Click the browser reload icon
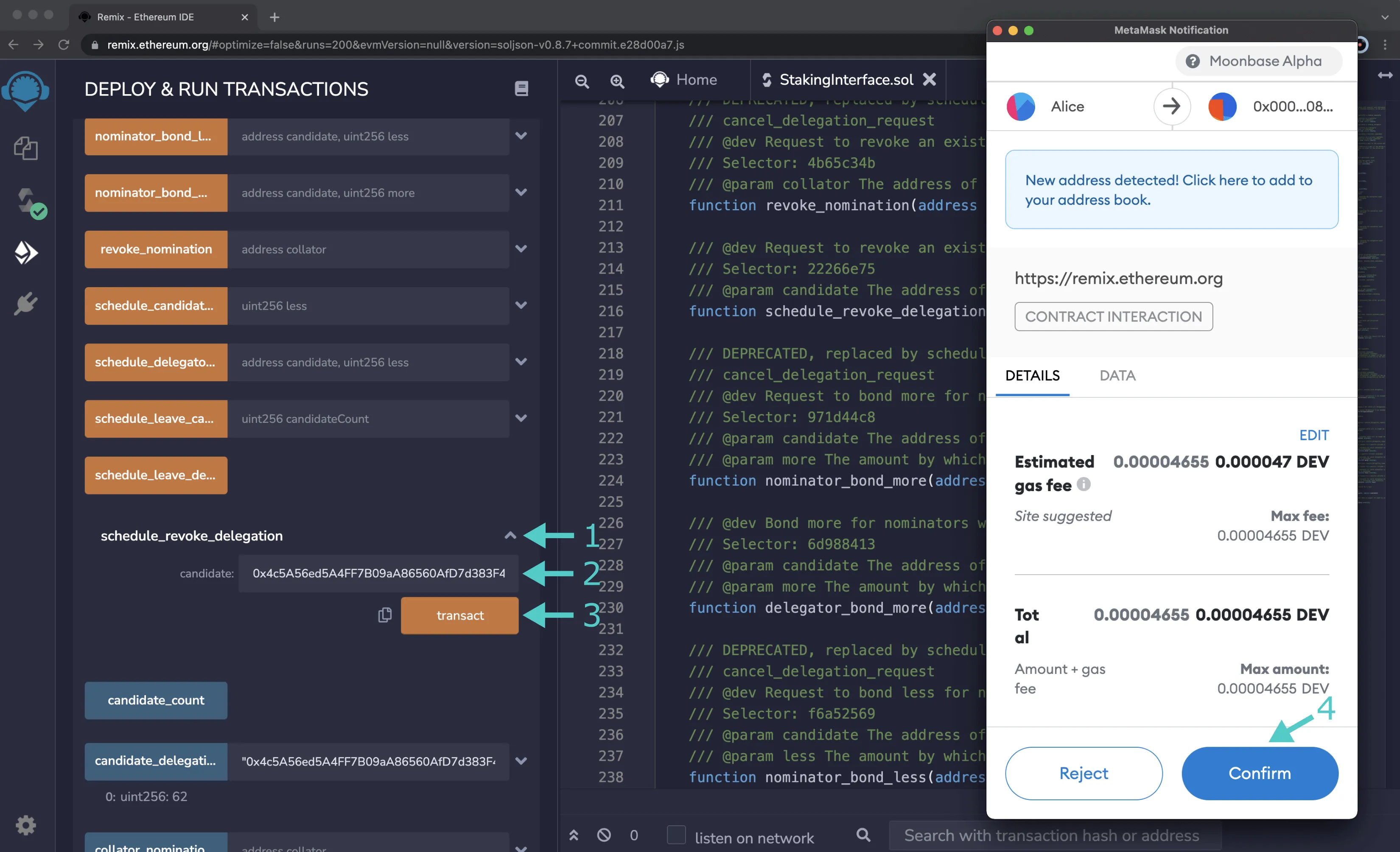1400x852 pixels. pyautogui.click(x=64, y=44)
